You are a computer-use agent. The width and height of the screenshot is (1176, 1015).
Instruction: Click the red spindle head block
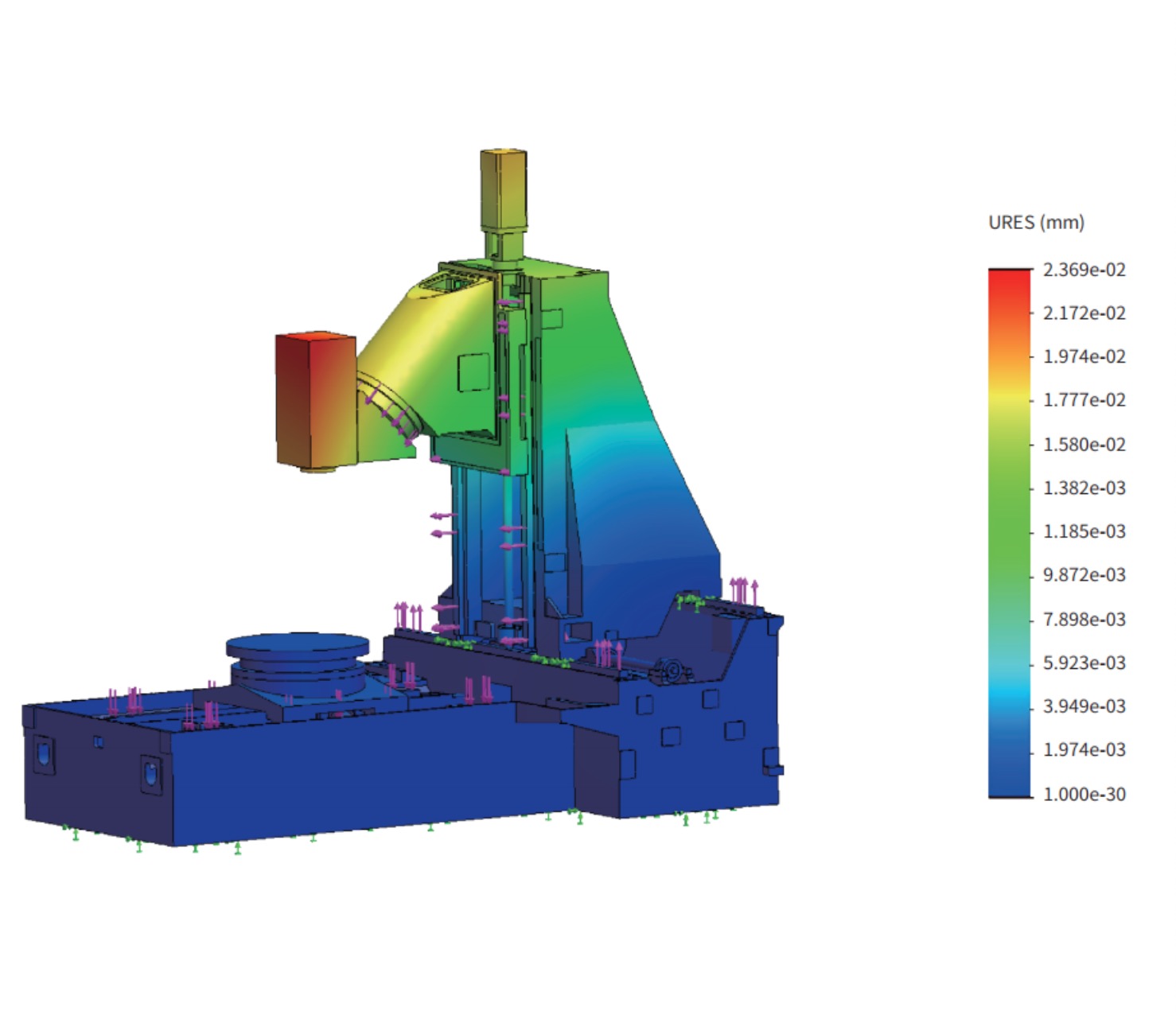coord(315,402)
